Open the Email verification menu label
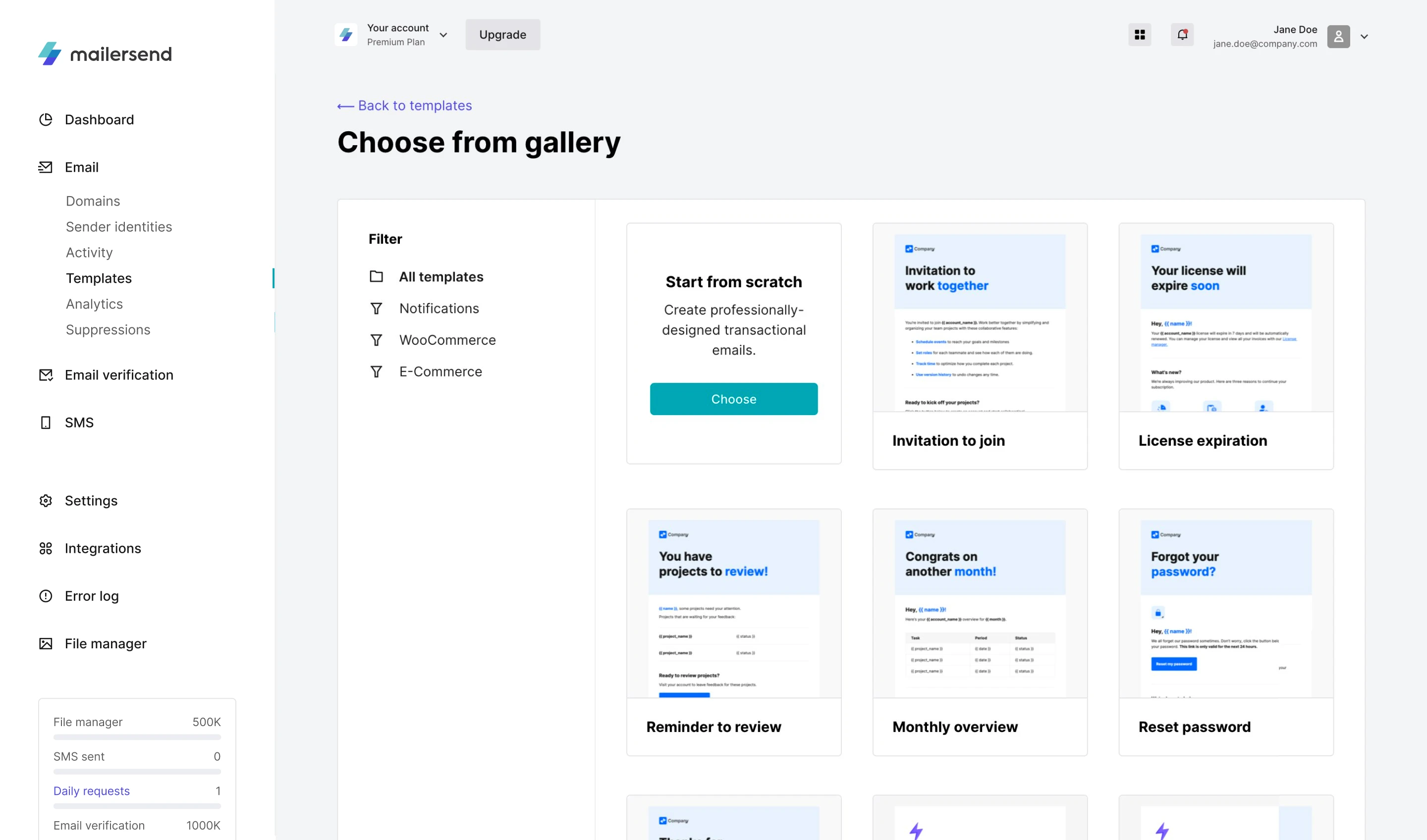The height and width of the screenshot is (840, 1427). (119, 375)
